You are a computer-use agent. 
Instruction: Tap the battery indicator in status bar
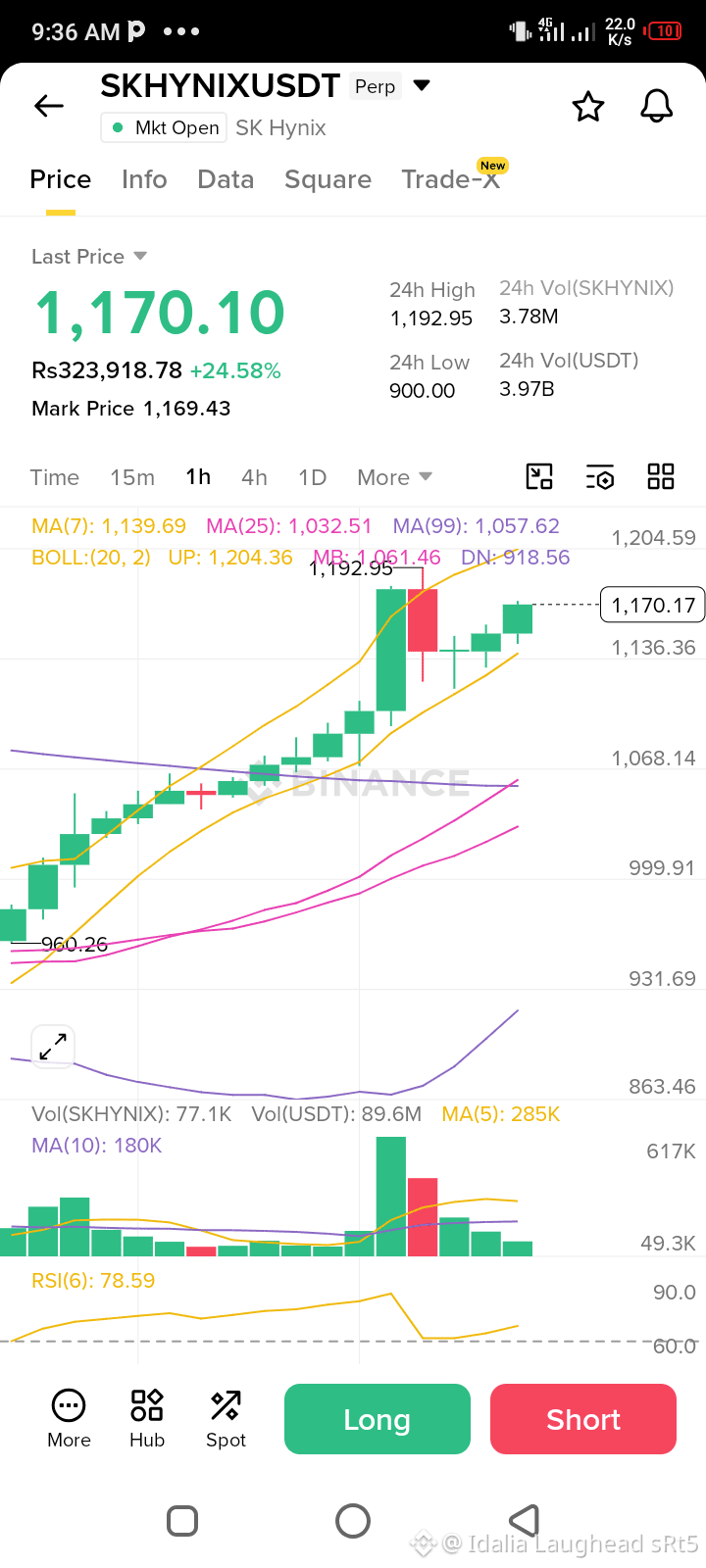664,31
